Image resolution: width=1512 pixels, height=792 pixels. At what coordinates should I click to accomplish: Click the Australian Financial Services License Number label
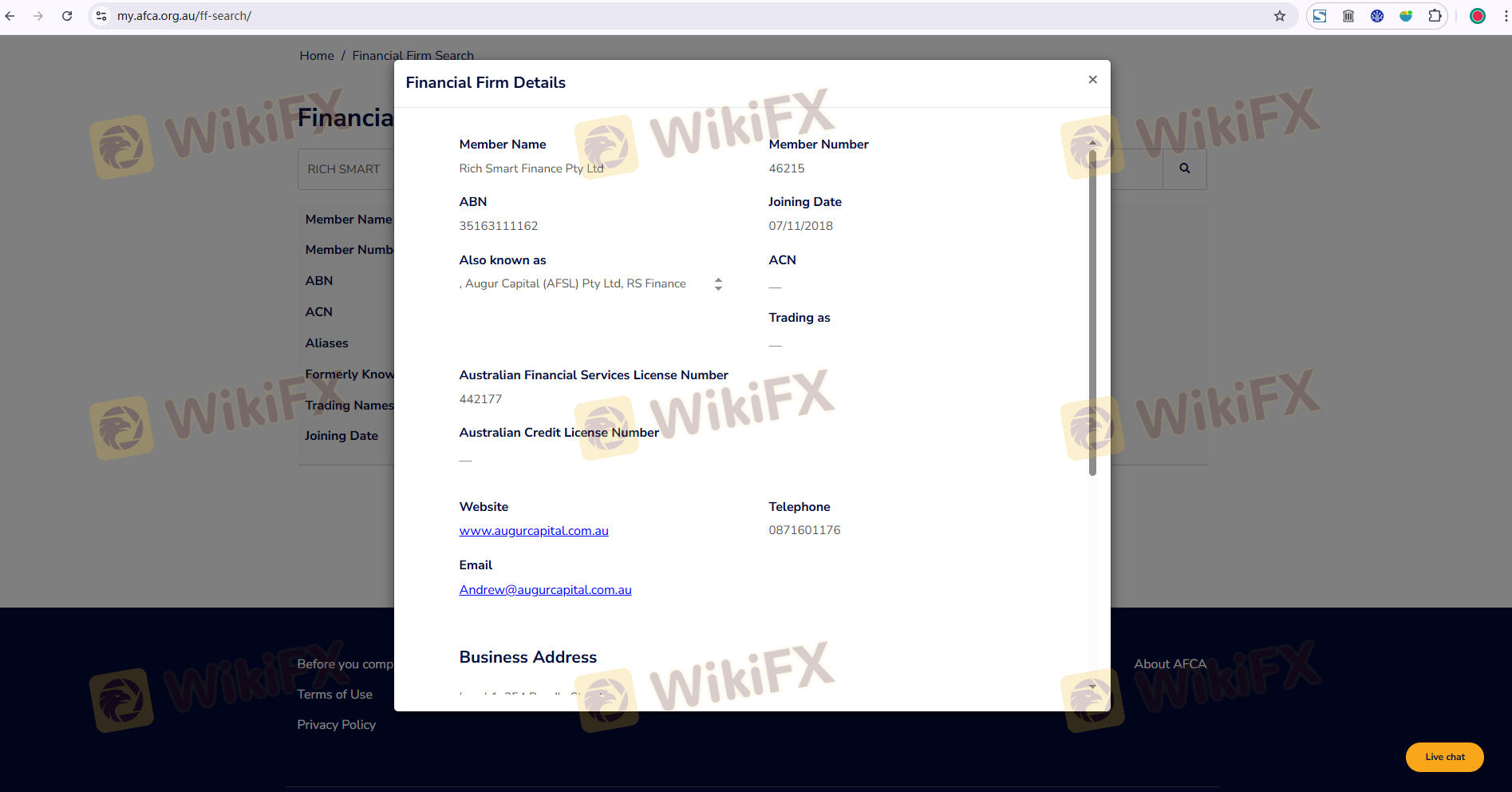[594, 375]
